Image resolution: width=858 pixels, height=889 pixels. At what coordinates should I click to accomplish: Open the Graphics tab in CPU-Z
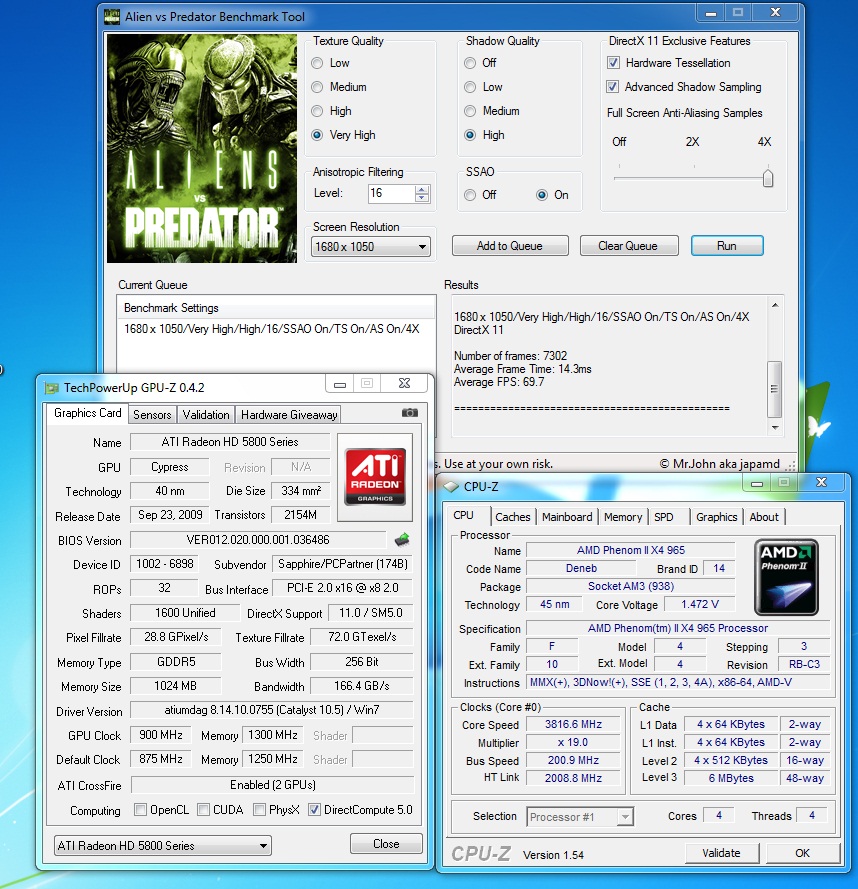point(716,517)
